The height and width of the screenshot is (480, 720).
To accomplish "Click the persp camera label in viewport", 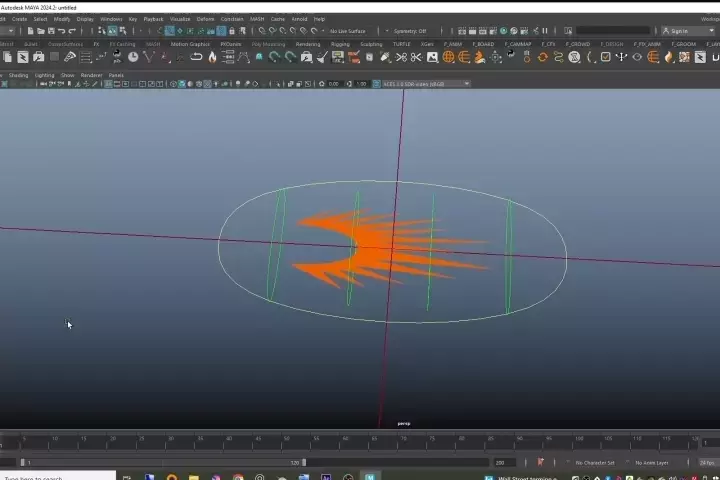I will click(404, 424).
